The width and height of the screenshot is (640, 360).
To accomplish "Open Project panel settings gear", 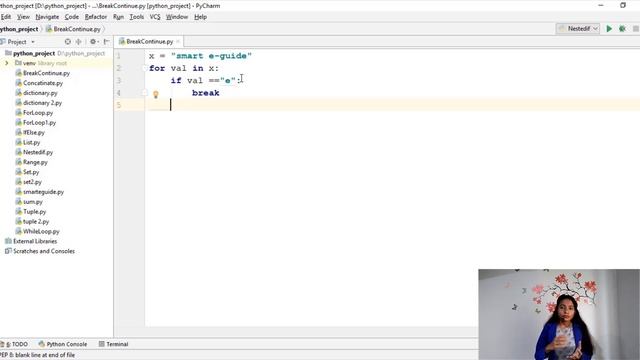I will [x=93, y=42].
